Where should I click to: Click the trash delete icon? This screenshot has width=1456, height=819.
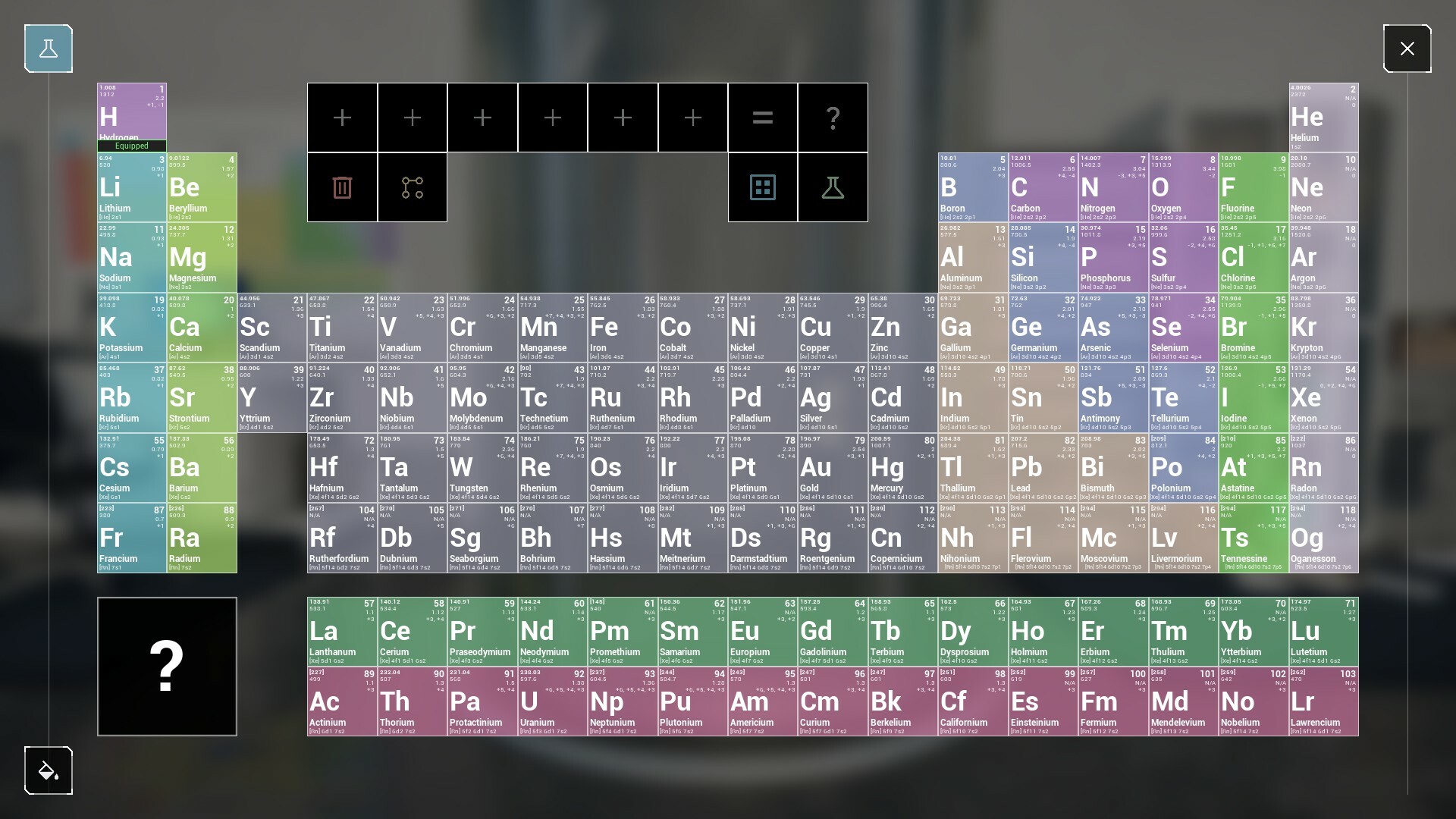342,187
